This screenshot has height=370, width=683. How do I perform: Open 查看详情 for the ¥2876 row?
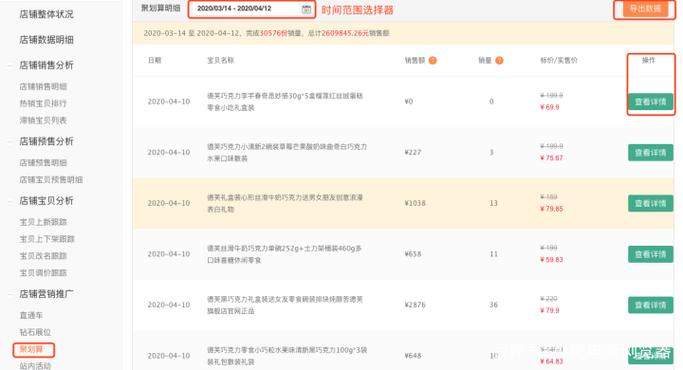(650, 305)
